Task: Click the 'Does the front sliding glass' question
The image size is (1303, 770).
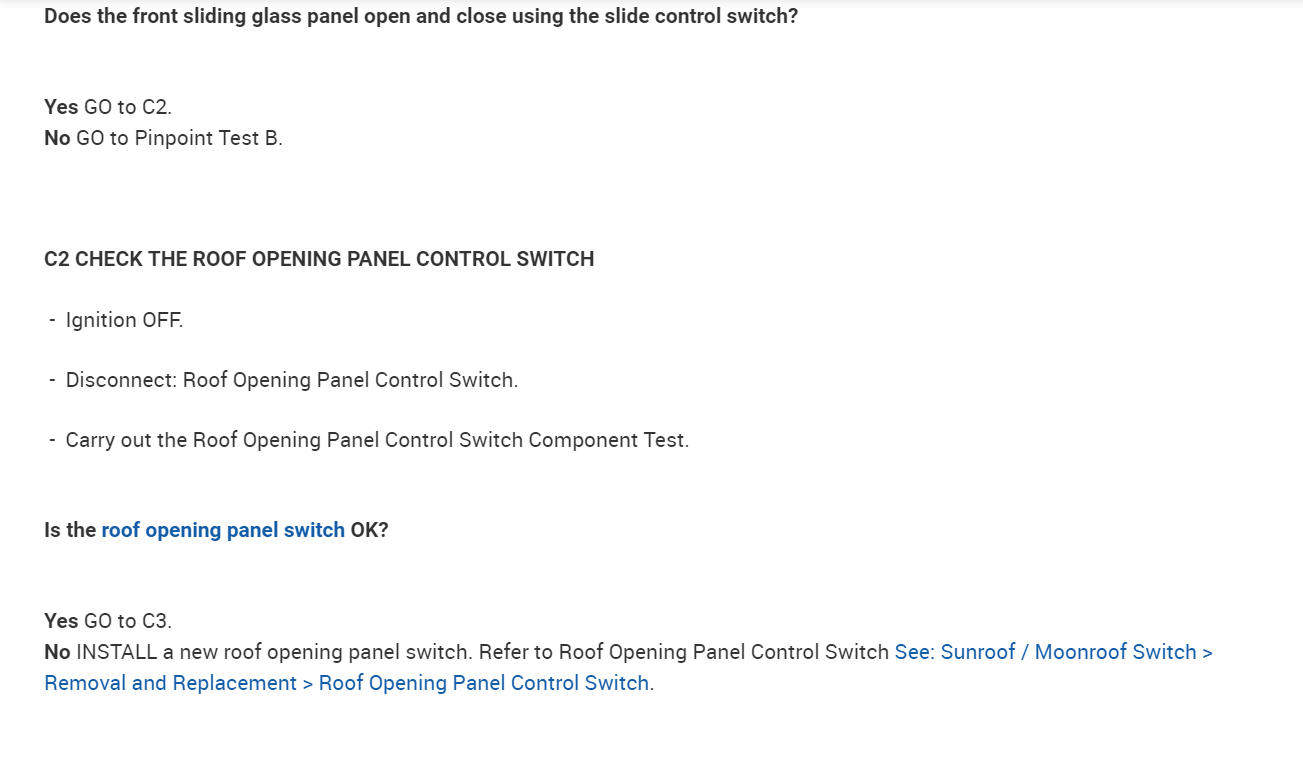Action: coord(421,17)
